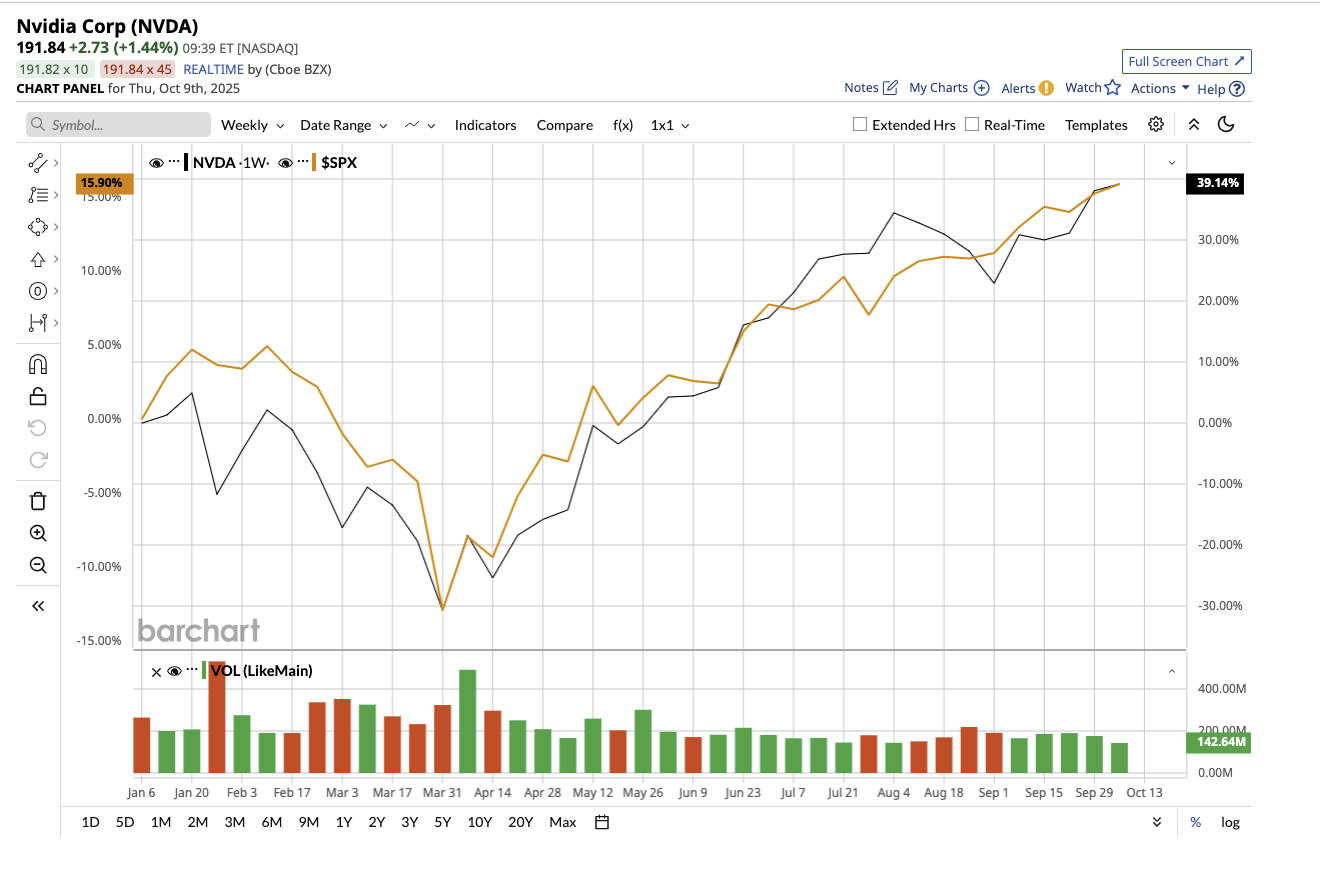
Task: Collapse the left drawing toolbar
Action: tap(38, 606)
